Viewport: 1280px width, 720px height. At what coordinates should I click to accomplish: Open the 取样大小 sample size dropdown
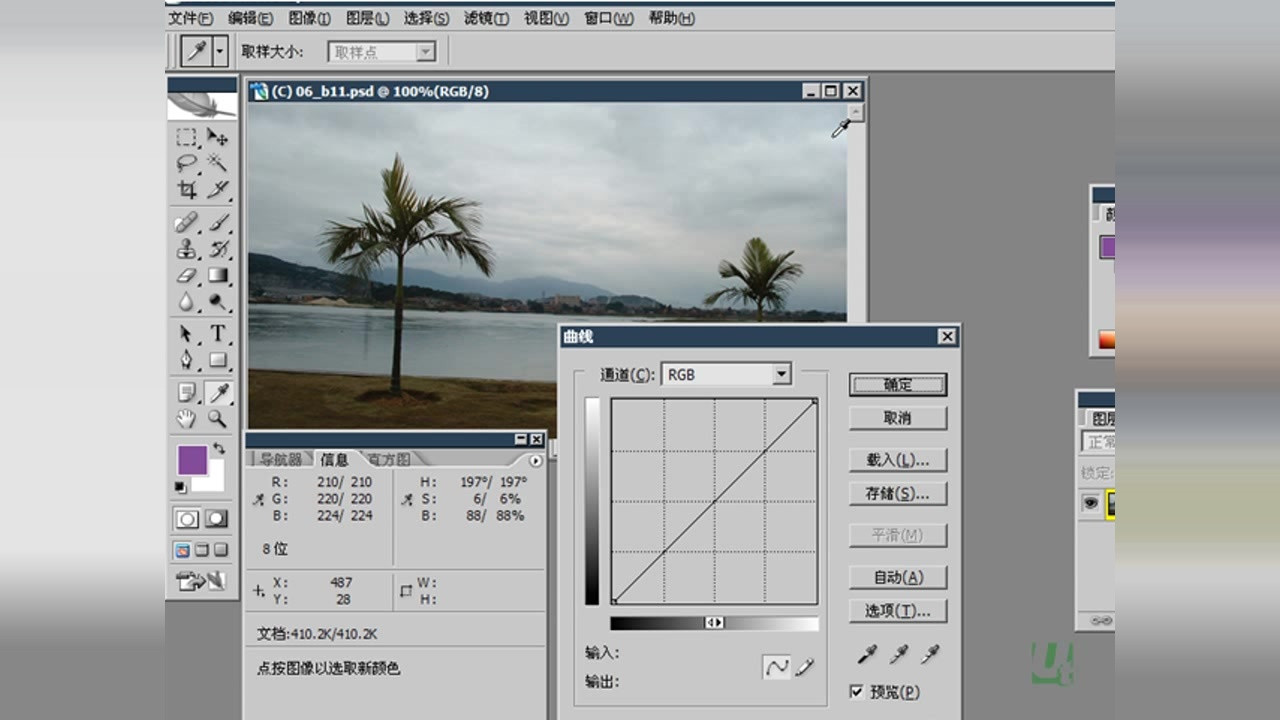pos(425,52)
